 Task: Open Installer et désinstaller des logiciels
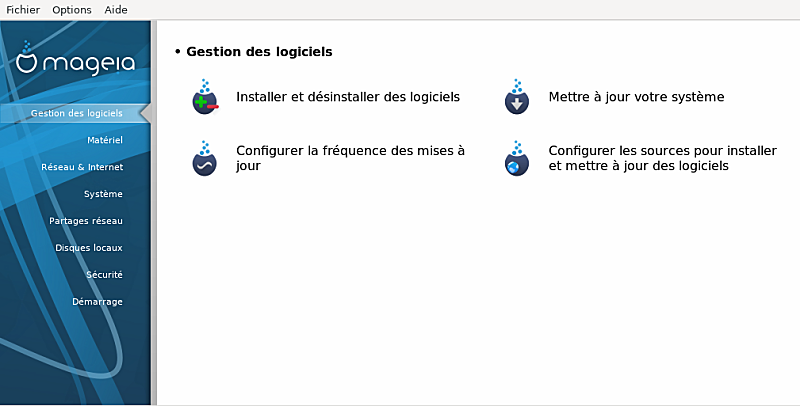click(348, 98)
